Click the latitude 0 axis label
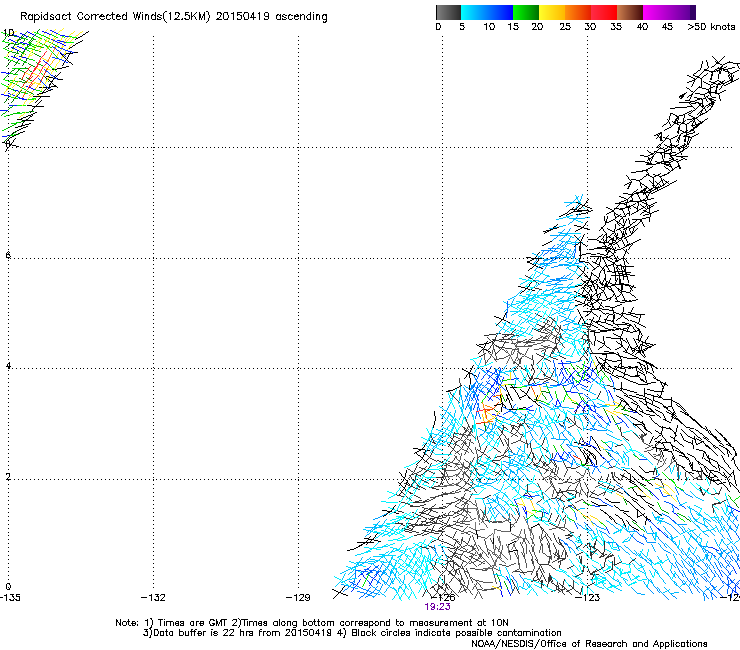The height and width of the screenshot is (650, 740). [8, 587]
